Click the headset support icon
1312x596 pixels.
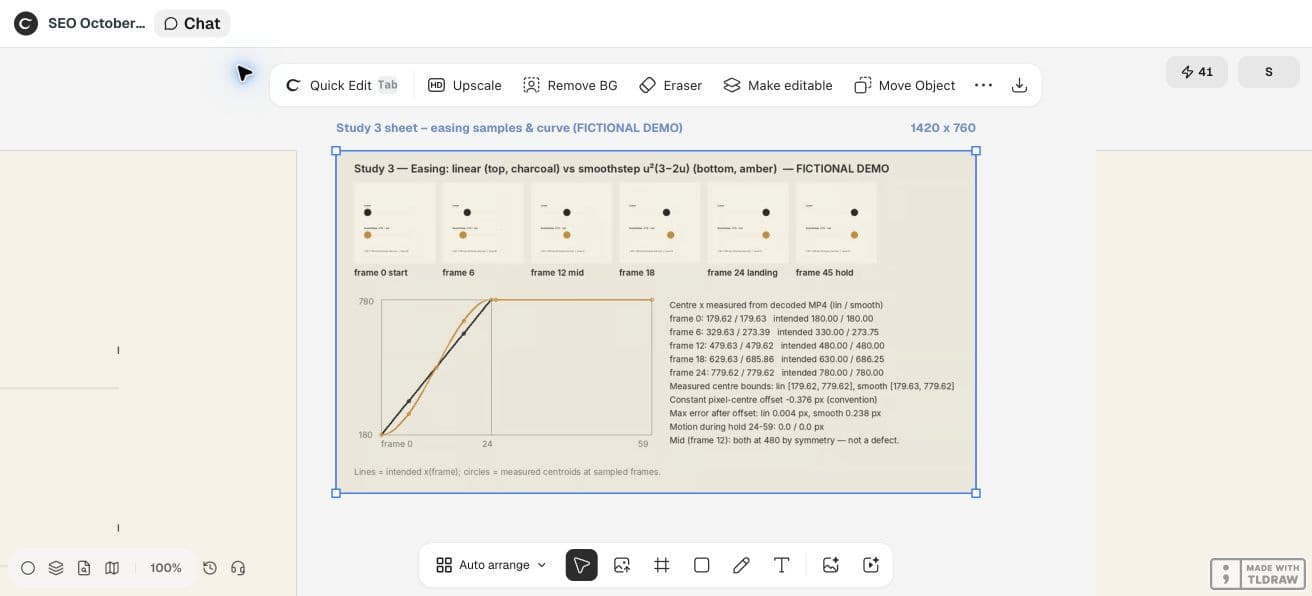(238, 568)
